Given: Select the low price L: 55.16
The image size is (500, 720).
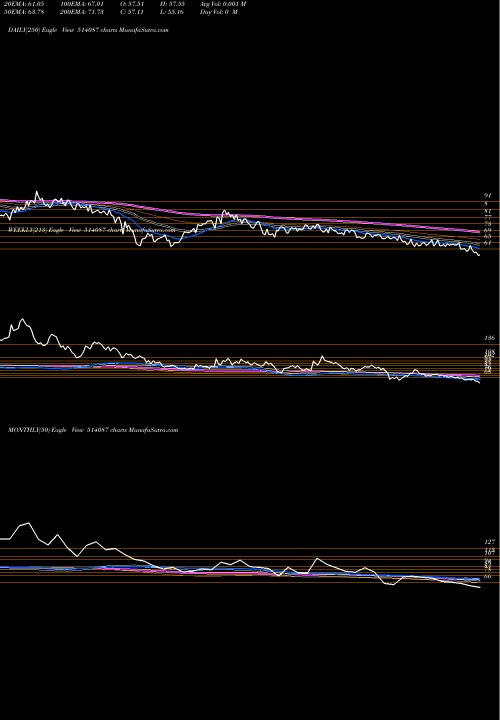Looking at the screenshot, I should coord(173,11).
